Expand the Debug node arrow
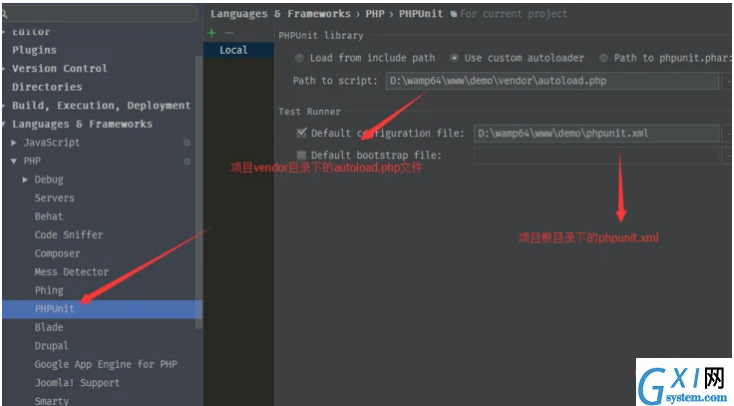734x406 pixels. pos(25,179)
